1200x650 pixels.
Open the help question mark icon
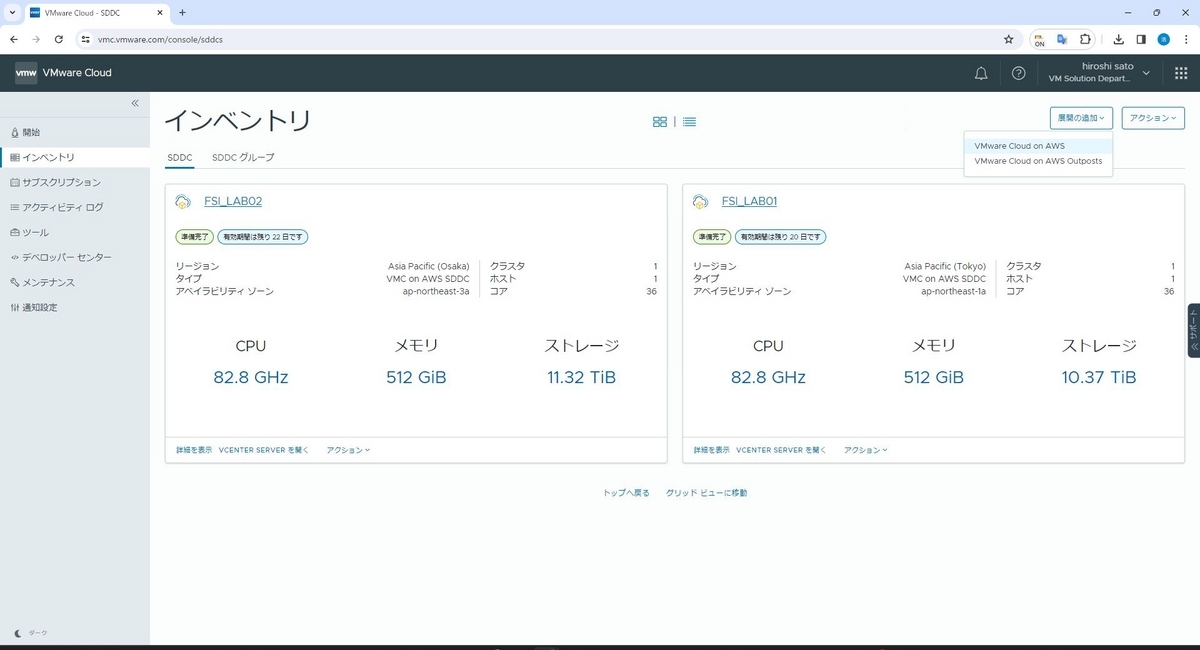(x=1018, y=73)
